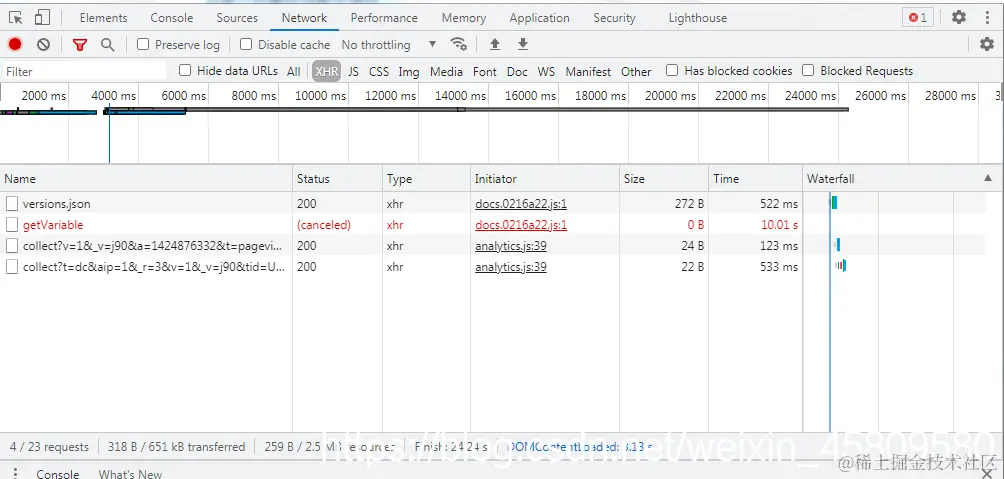
Task: Filter by Media requests
Action: [446, 72]
